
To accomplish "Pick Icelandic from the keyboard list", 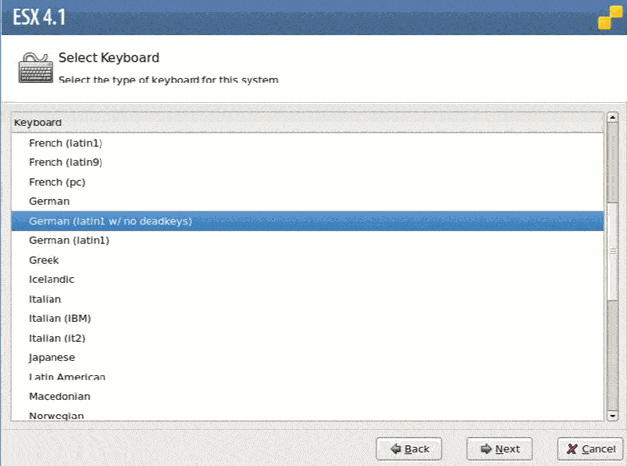I will point(52,279).
